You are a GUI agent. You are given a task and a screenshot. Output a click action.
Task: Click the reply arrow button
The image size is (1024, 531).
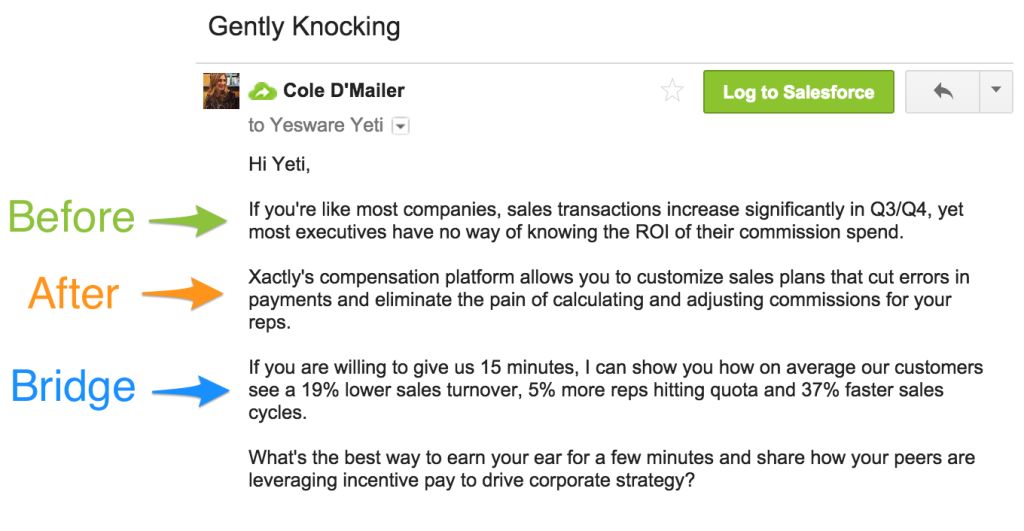(941, 92)
